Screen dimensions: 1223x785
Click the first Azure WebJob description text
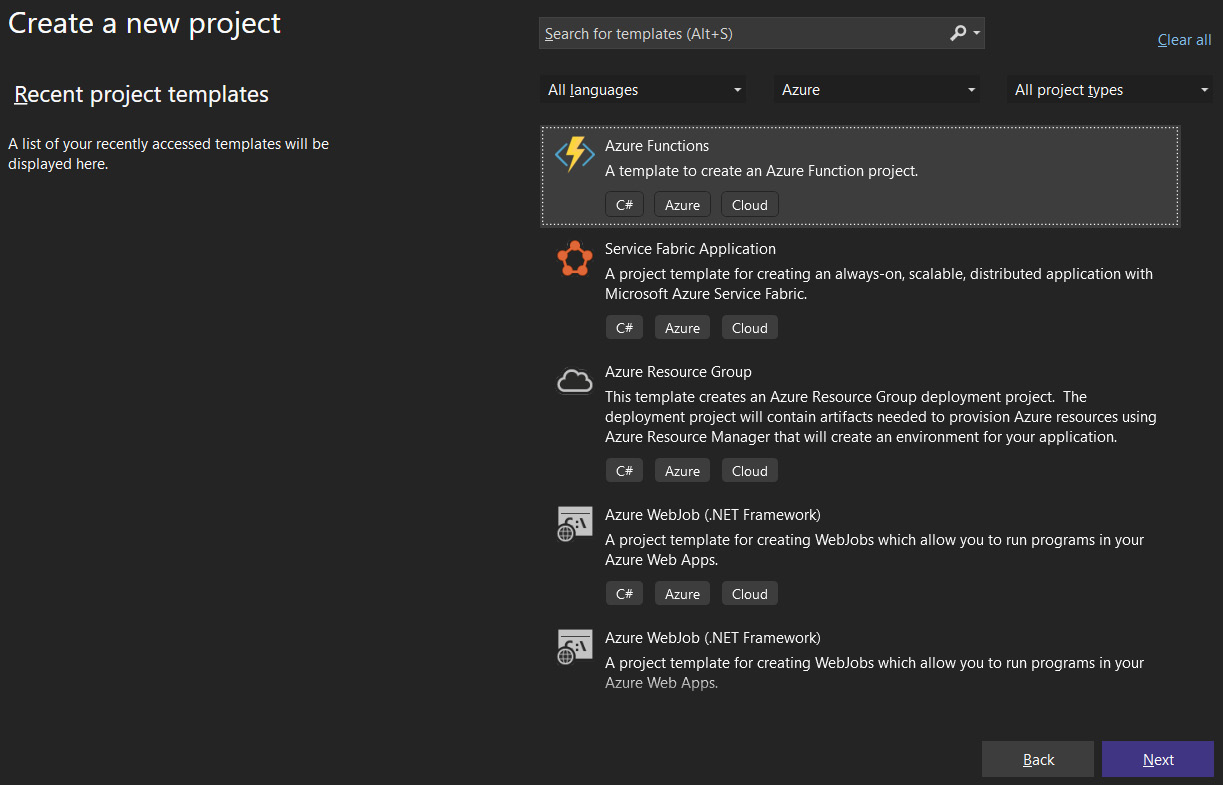click(875, 550)
